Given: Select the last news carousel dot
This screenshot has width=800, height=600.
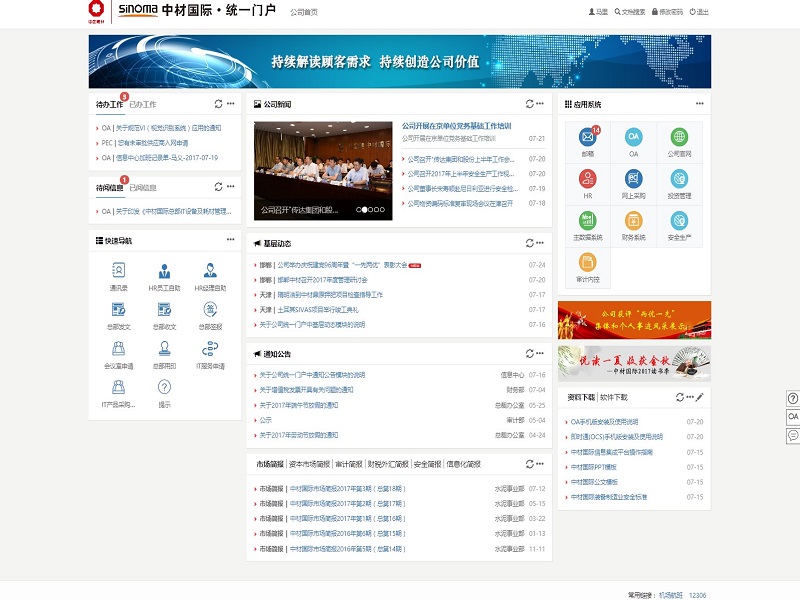Looking at the screenshot, I should coord(381,210).
